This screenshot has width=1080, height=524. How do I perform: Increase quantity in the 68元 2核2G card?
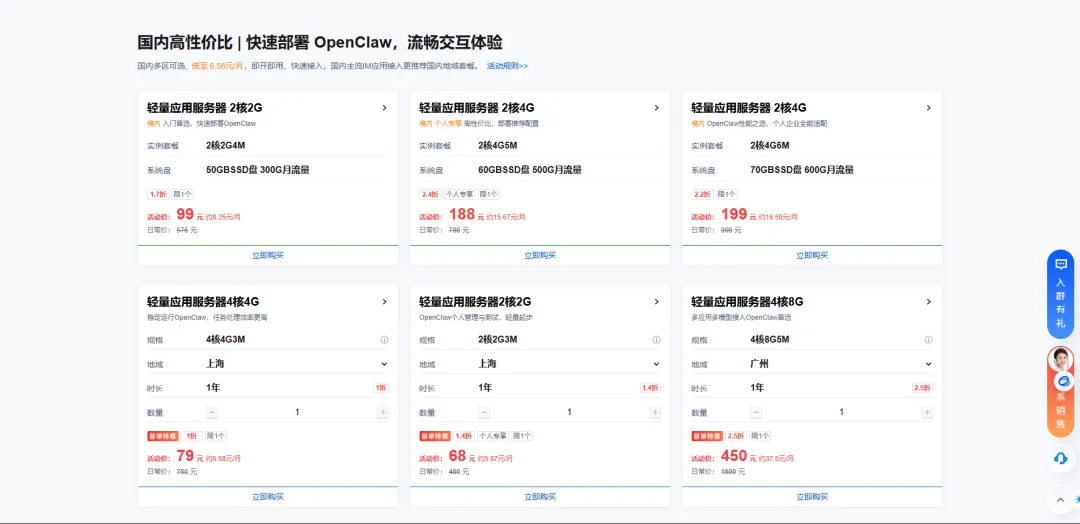point(655,412)
